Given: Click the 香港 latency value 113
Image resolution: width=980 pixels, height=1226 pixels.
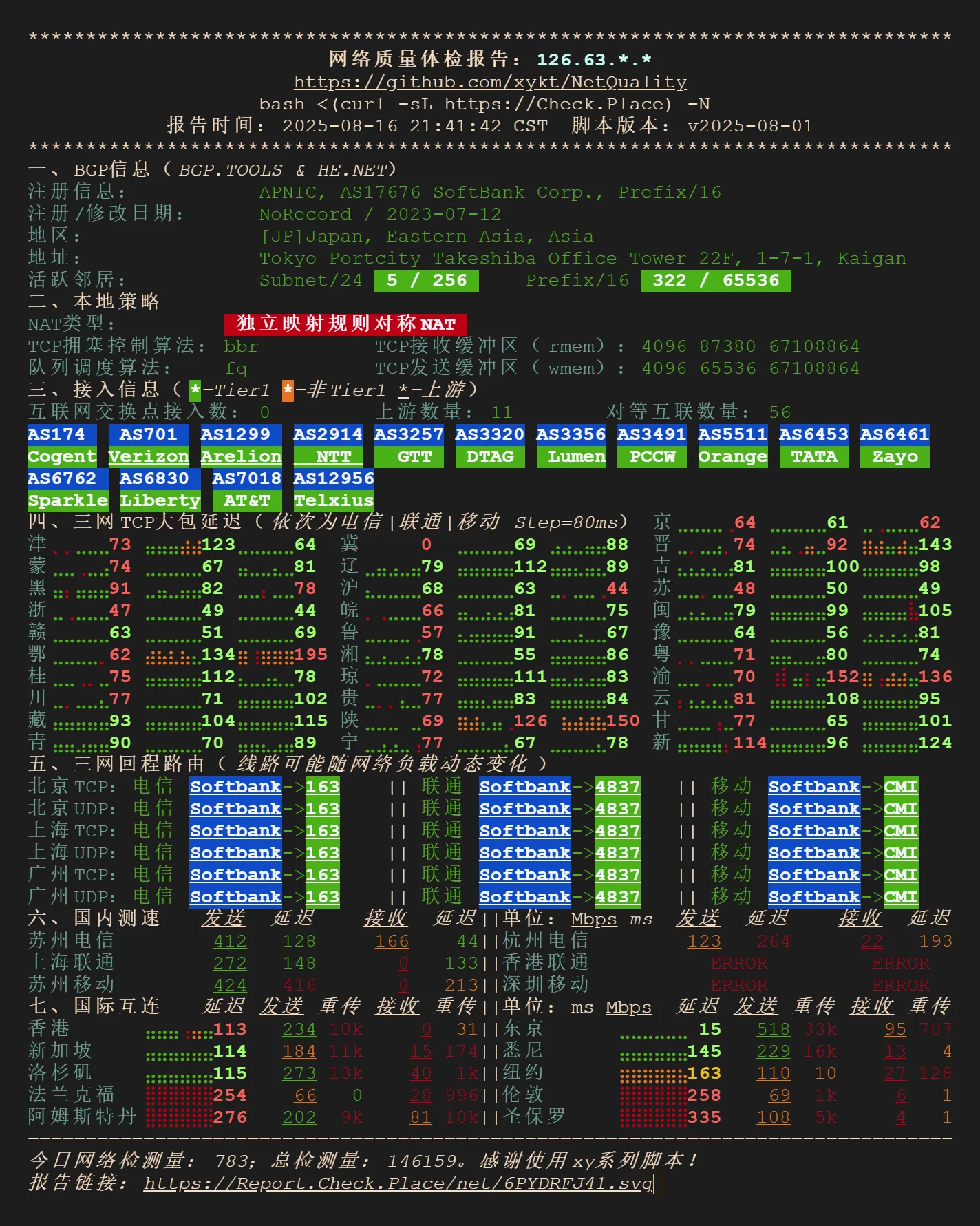Looking at the screenshot, I should coord(230,1029).
